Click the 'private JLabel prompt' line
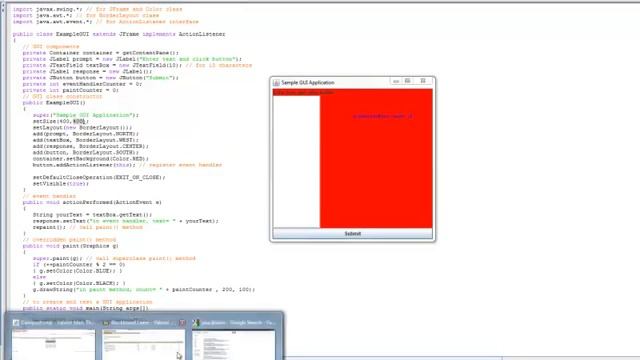The image size is (640, 360). click(x=132, y=59)
